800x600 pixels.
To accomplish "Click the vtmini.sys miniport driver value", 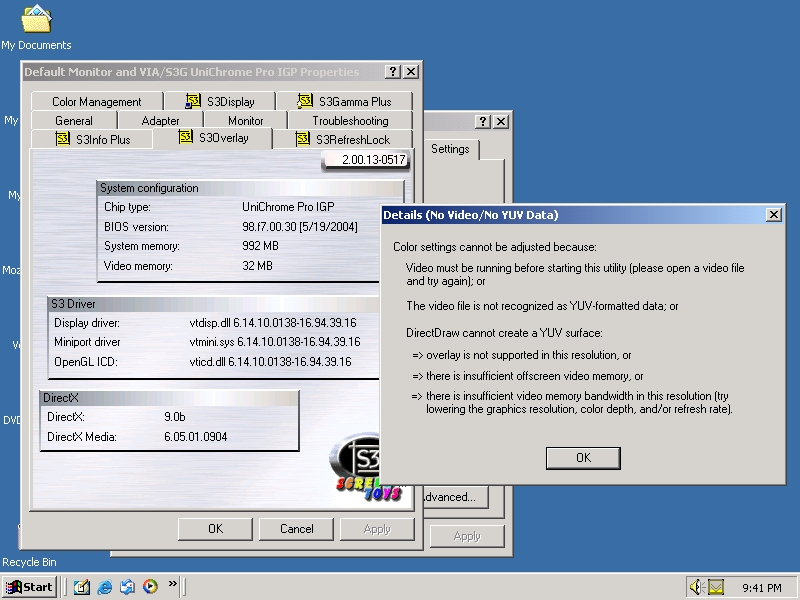I will (275, 342).
